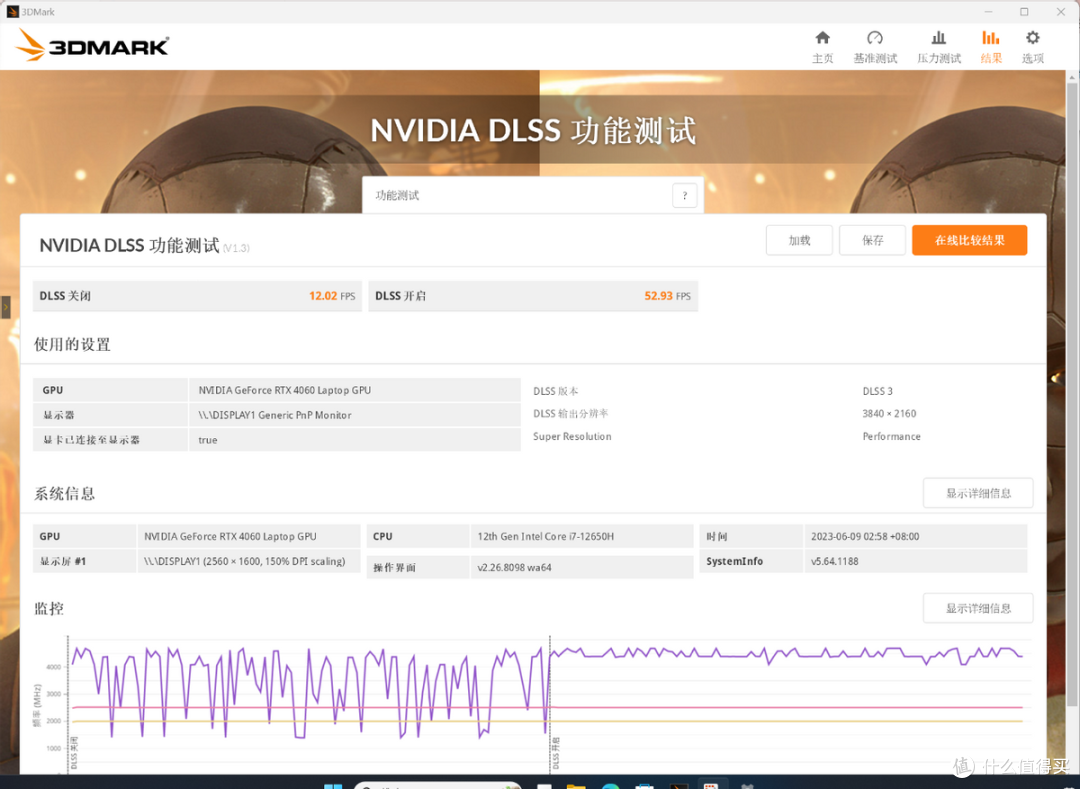This screenshot has height=789, width=1080.
Task: Click DISPLAY1 2560 × 1600 scaling text
Action: click(245, 561)
